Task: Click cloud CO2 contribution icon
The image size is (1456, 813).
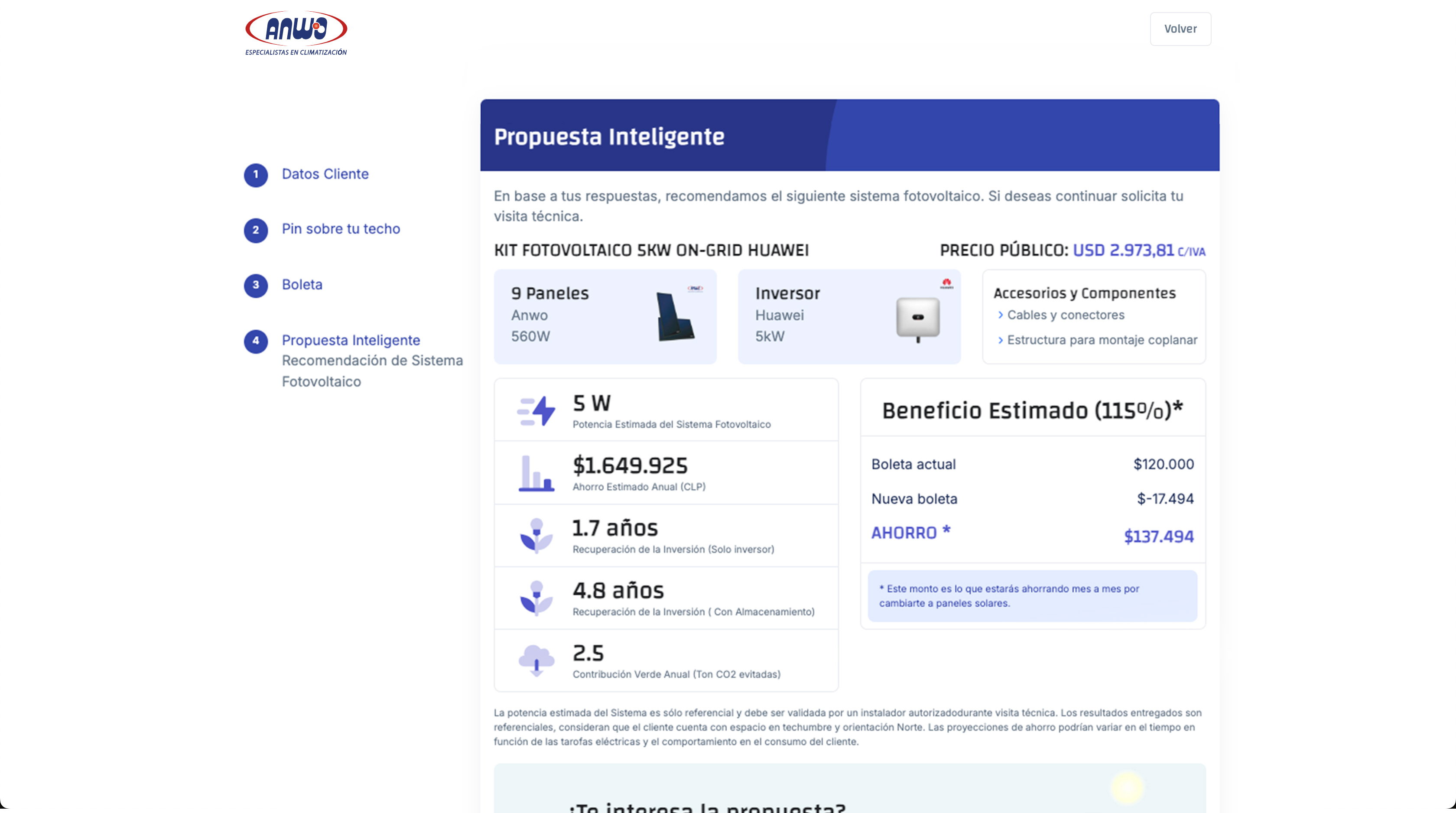Action: click(536, 660)
